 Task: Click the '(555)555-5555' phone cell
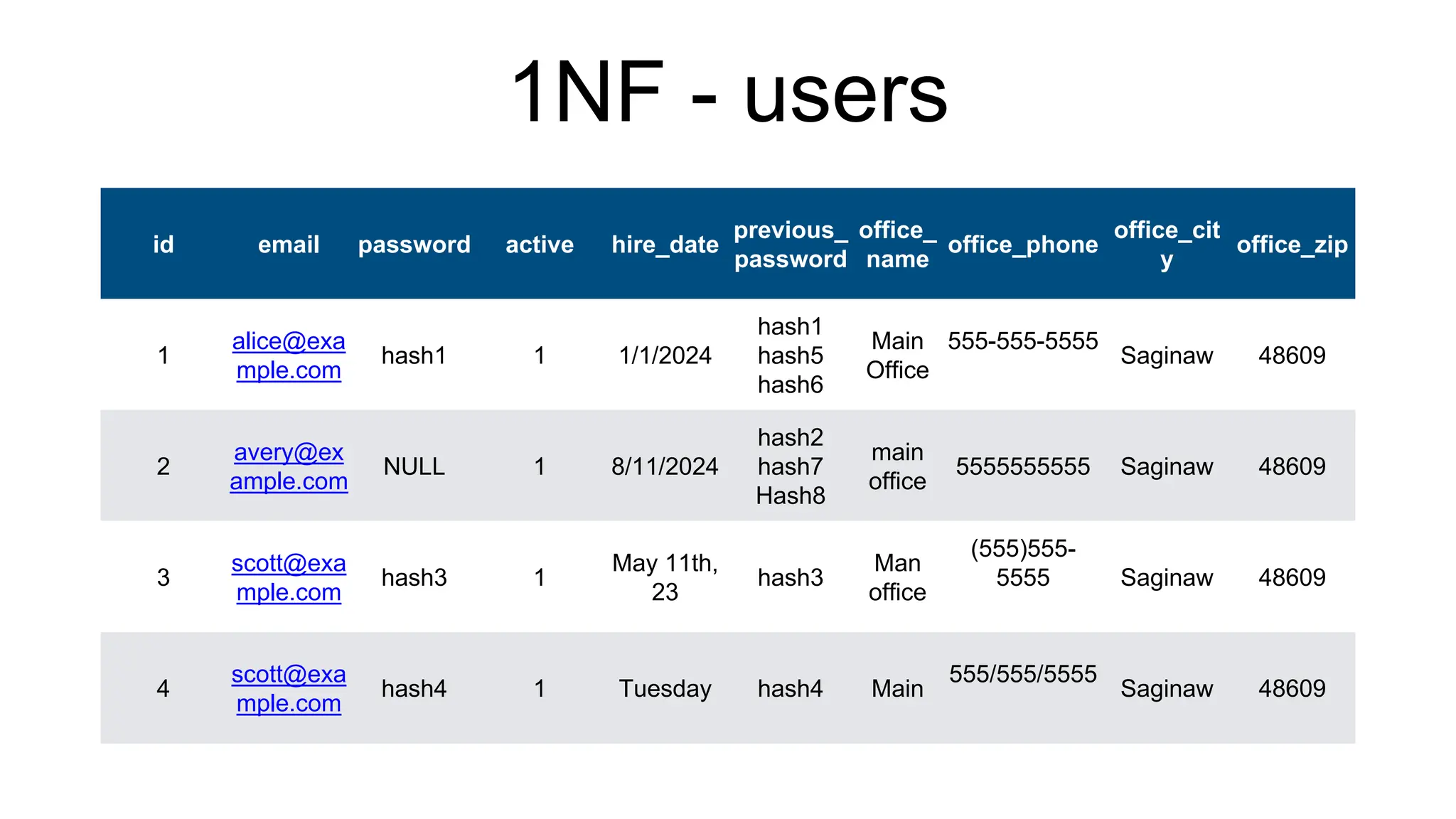click(x=1022, y=563)
